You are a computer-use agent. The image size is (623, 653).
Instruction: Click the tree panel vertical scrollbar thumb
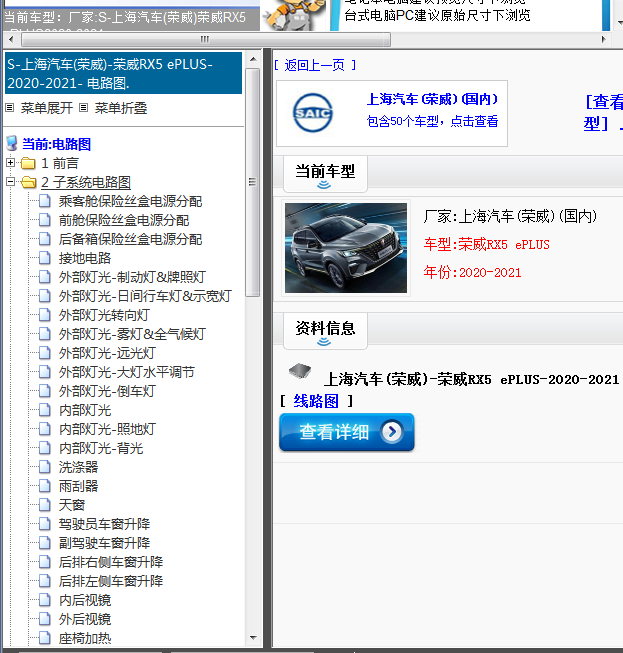pyautogui.click(x=252, y=182)
